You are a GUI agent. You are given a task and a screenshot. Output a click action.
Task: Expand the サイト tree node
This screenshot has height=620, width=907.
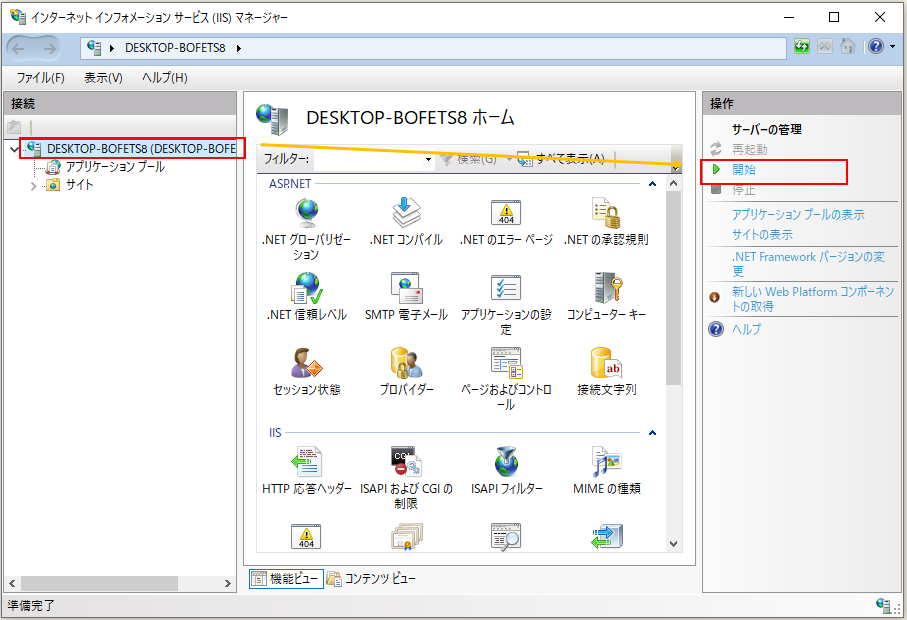pyautogui.click(x=33, y=186)
